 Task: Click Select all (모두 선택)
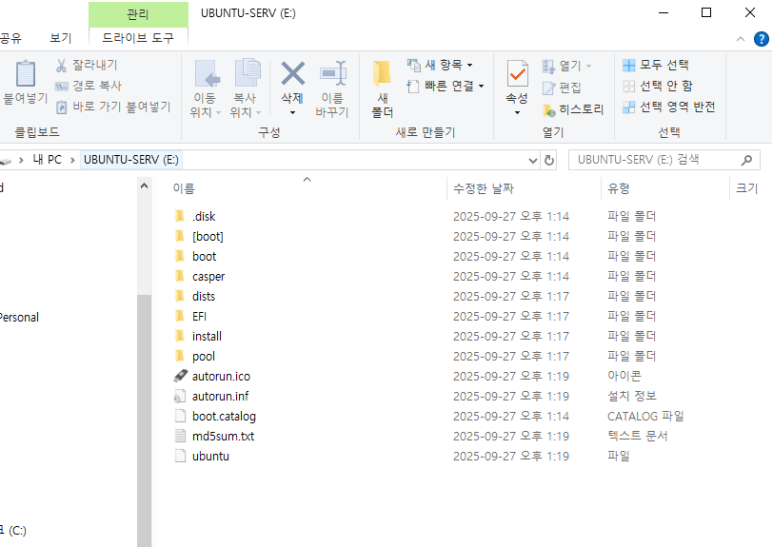(656, 65)
